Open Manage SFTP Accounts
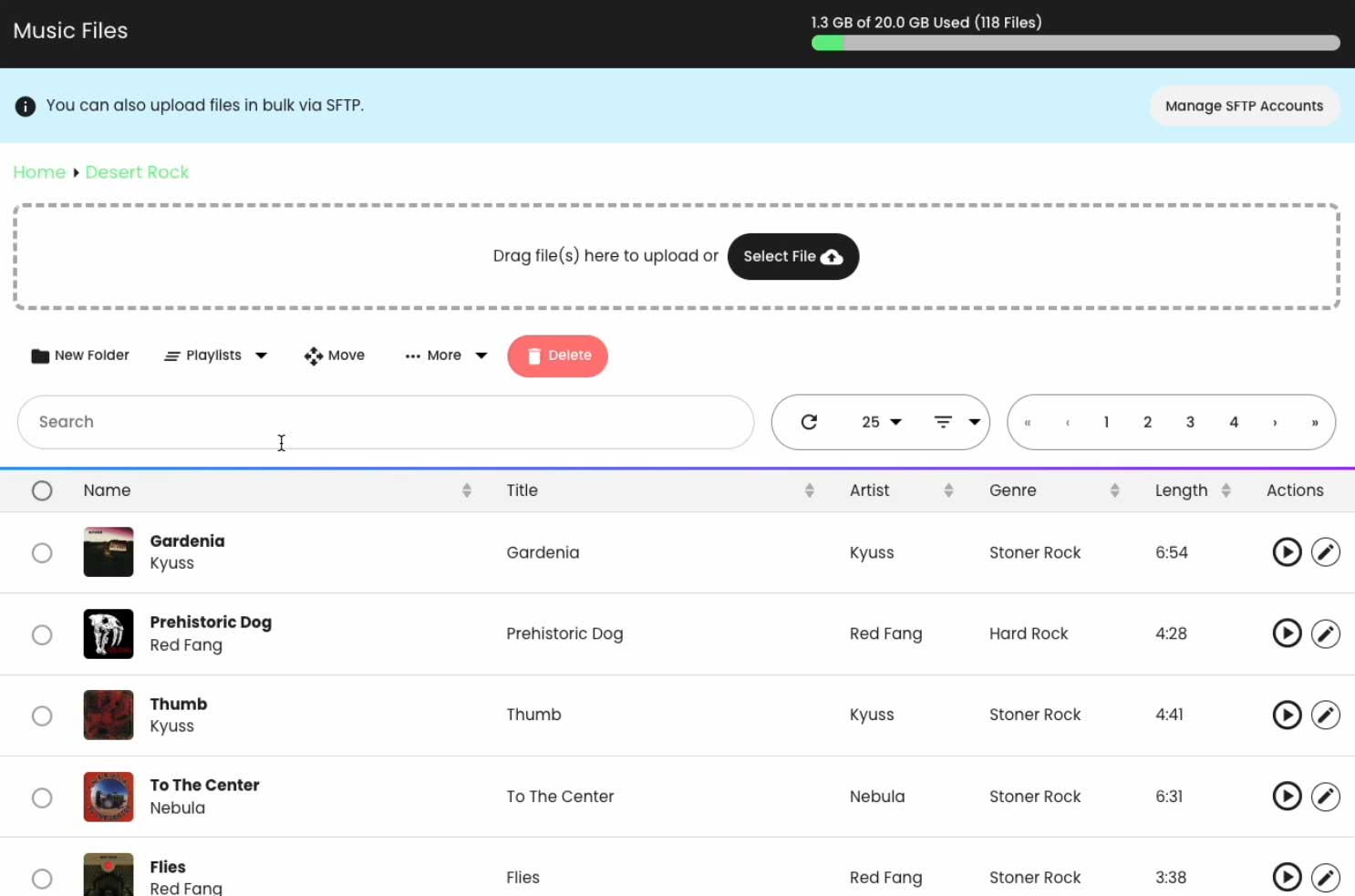Image resolution: width=1355 pixels, height=896 pixels. tap(1245, 106)
